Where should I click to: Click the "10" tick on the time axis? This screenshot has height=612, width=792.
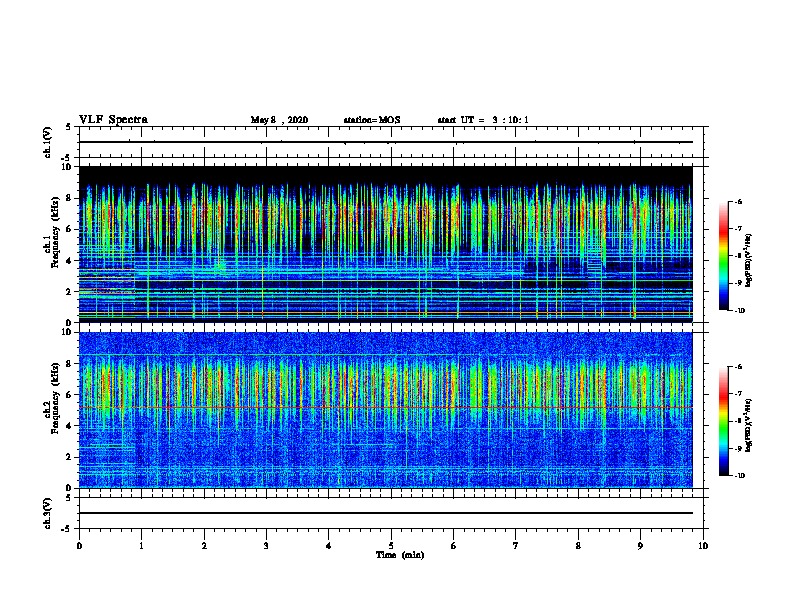pos(703,546)
